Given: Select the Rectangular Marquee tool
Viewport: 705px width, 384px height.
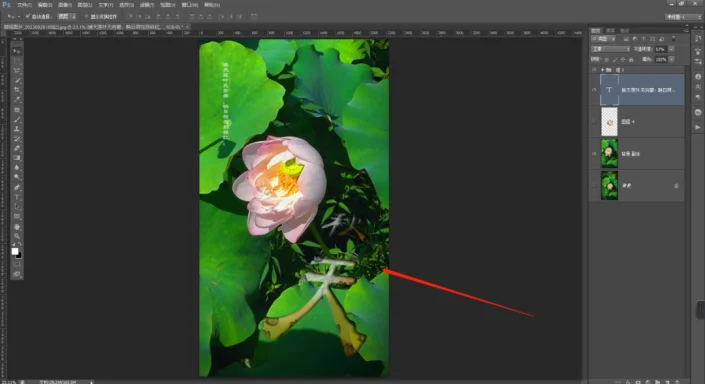Looking at the screenshot, I should (x=17, y=61).
